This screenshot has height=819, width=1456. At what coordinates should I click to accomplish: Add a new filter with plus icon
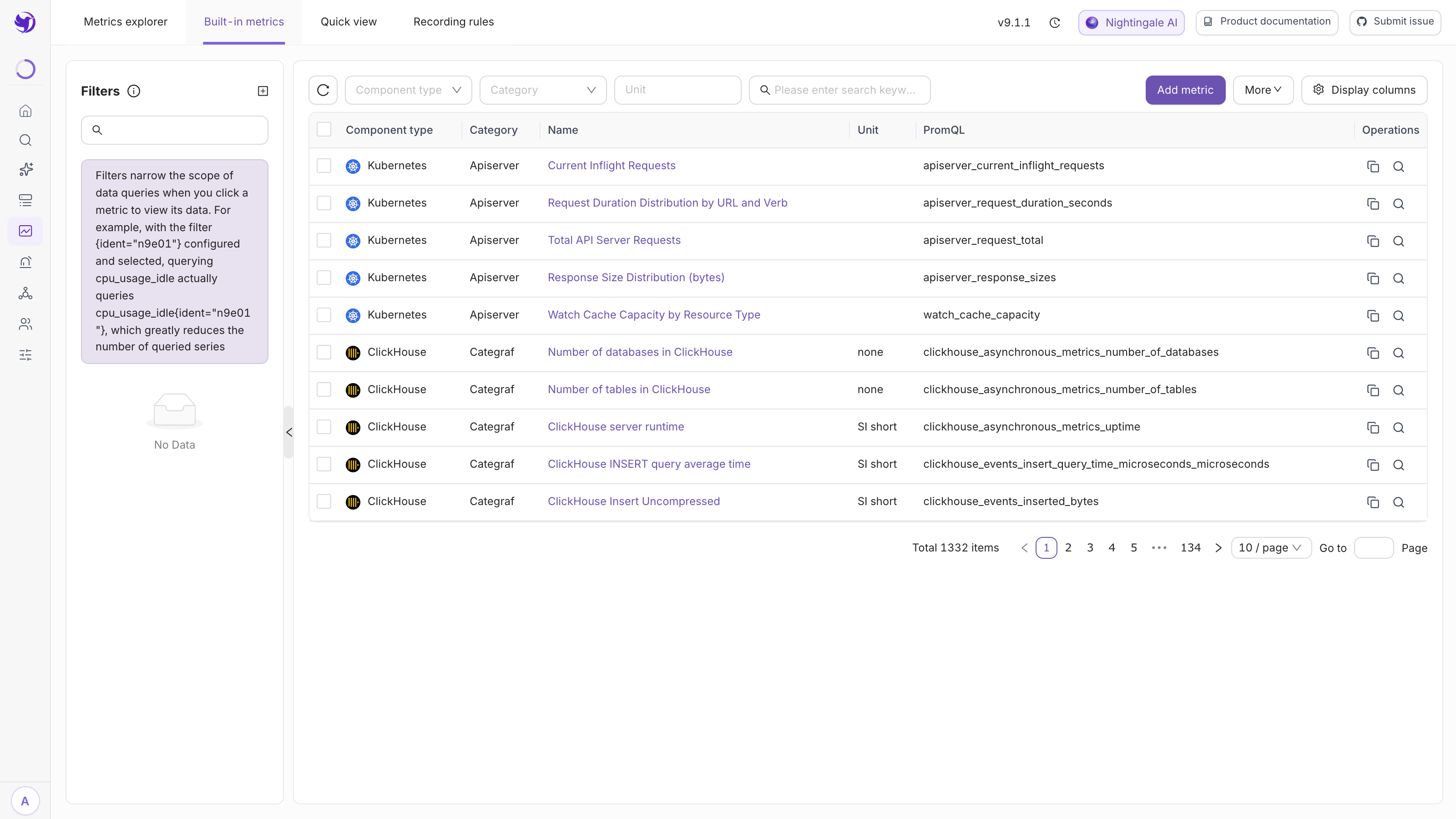coord(263,91)
